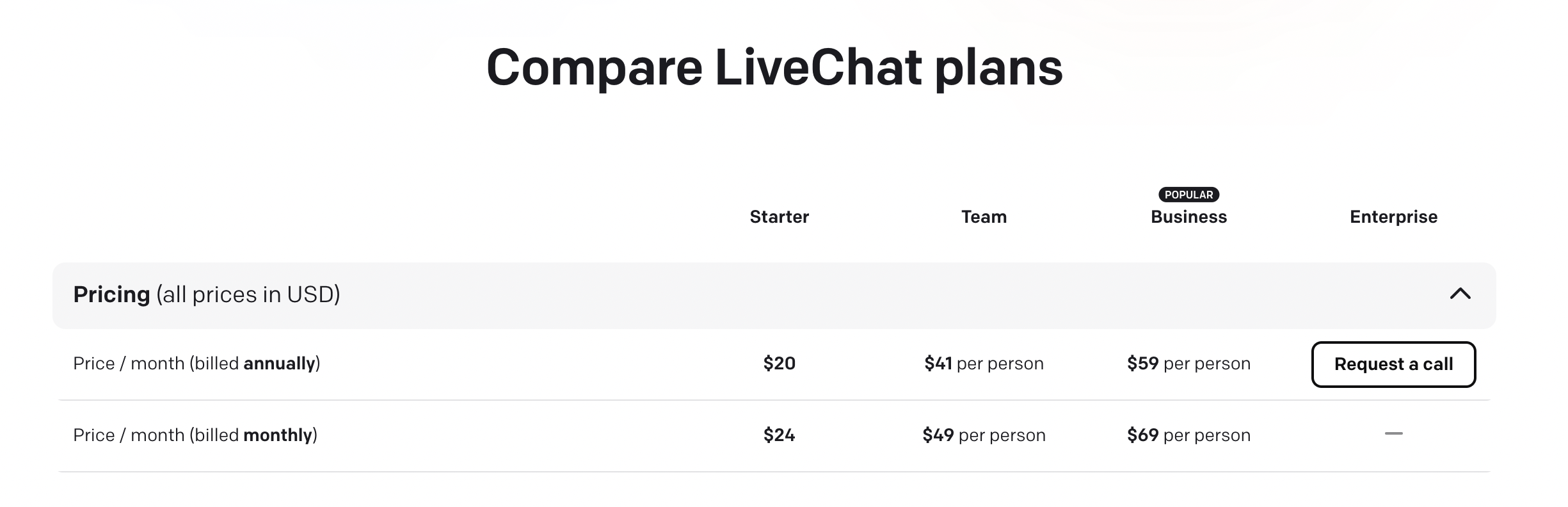Collapse the Pricing section chevron
The image size is (1568, 507).
[1460, 294]
